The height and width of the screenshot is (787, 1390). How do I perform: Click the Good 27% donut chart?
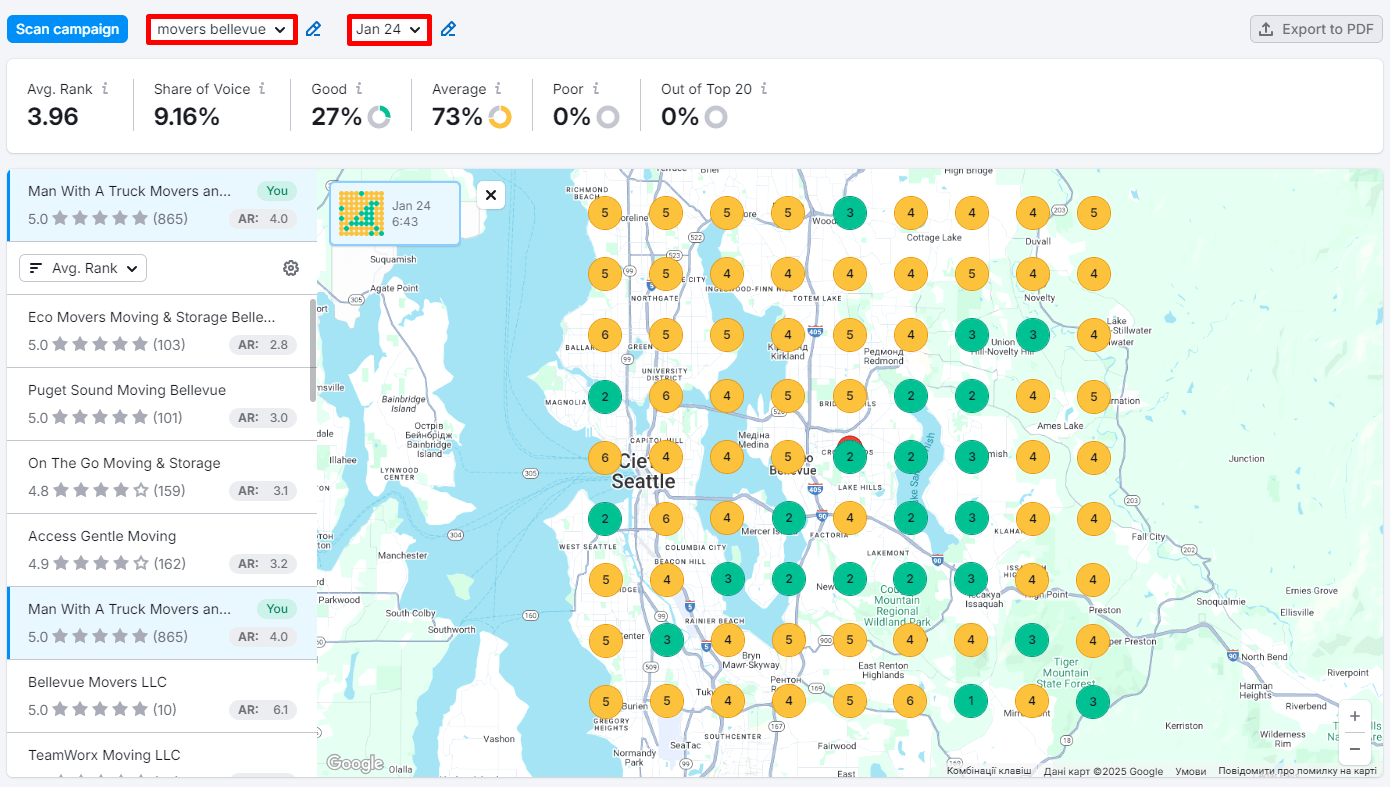coord(379,117)
